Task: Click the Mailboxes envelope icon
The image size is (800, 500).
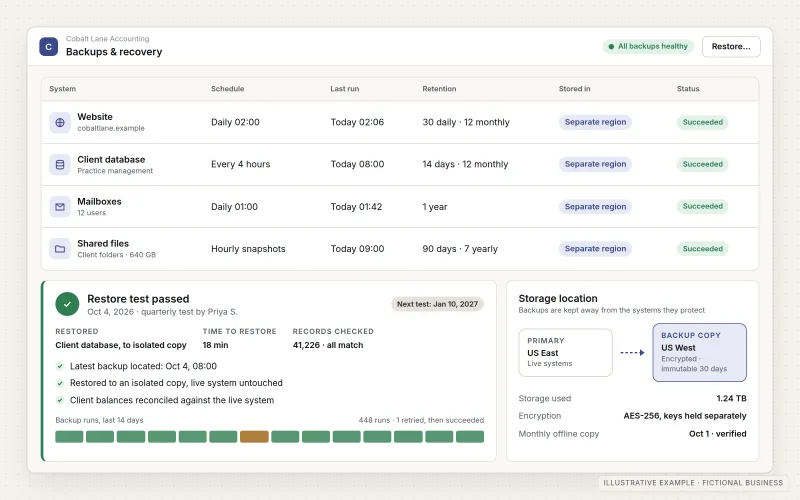Action: (x=60, y=207)
